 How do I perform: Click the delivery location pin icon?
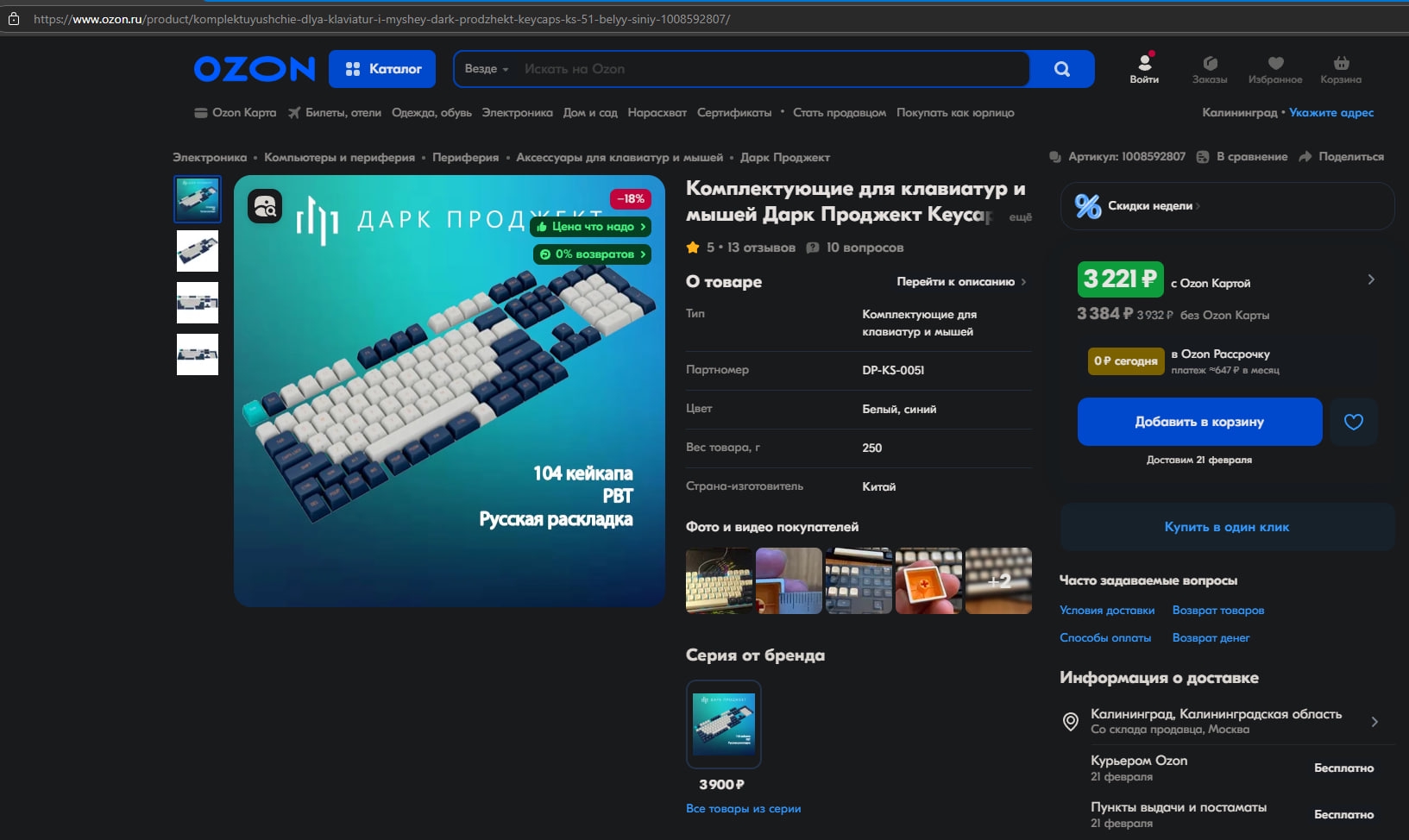click(x=1071, y=722)
